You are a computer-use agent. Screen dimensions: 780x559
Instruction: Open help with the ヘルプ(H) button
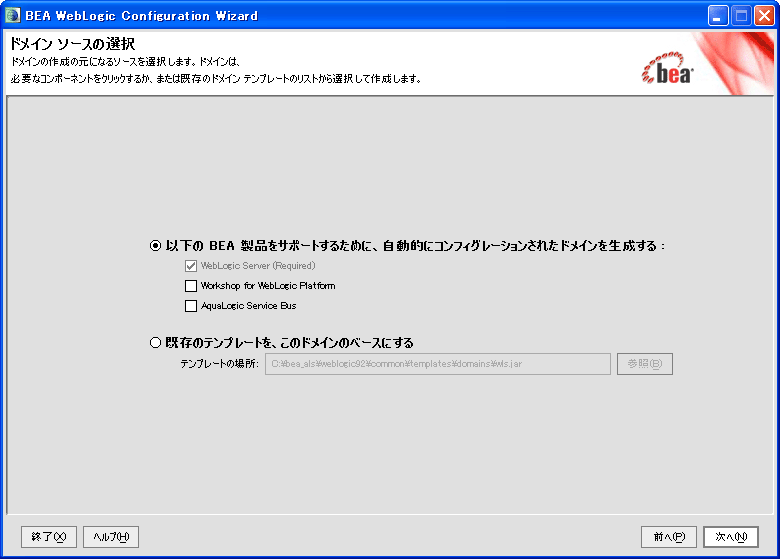click(111, 537)
